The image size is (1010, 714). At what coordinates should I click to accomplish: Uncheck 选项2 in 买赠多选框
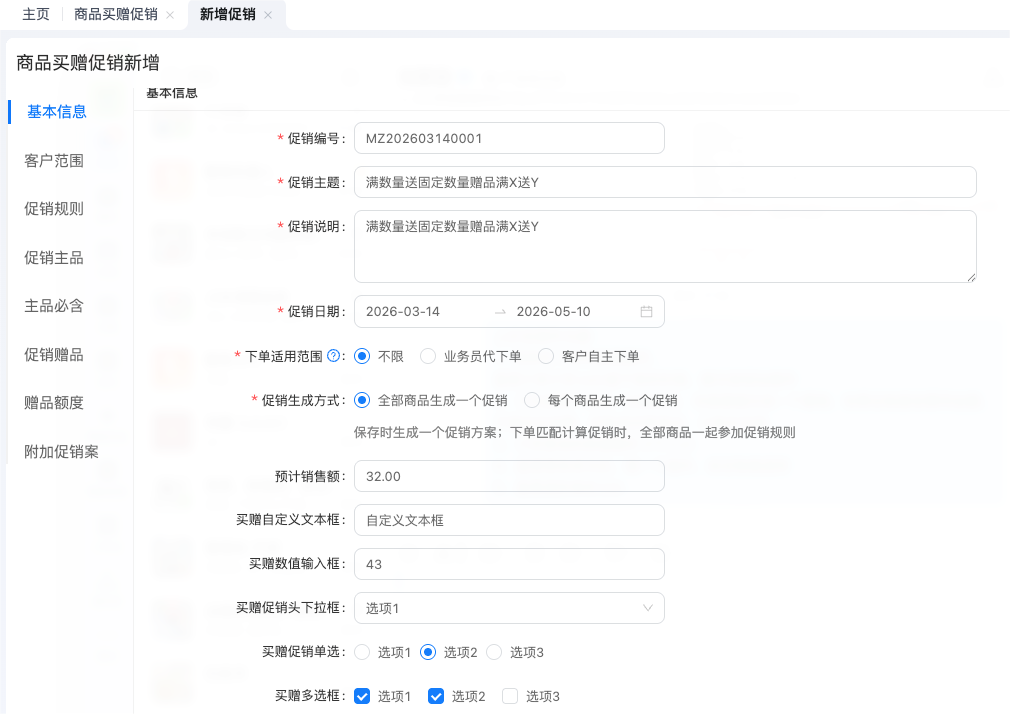(436, 696)
